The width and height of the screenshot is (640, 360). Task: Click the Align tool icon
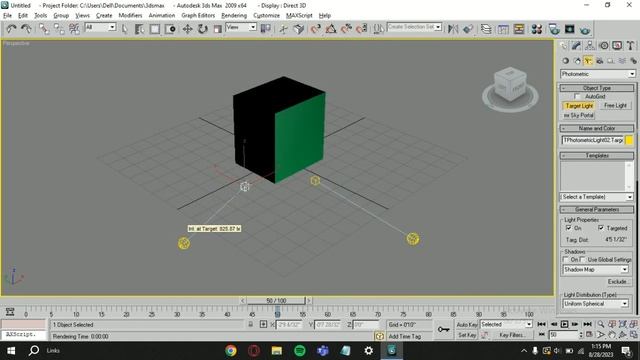468,29
